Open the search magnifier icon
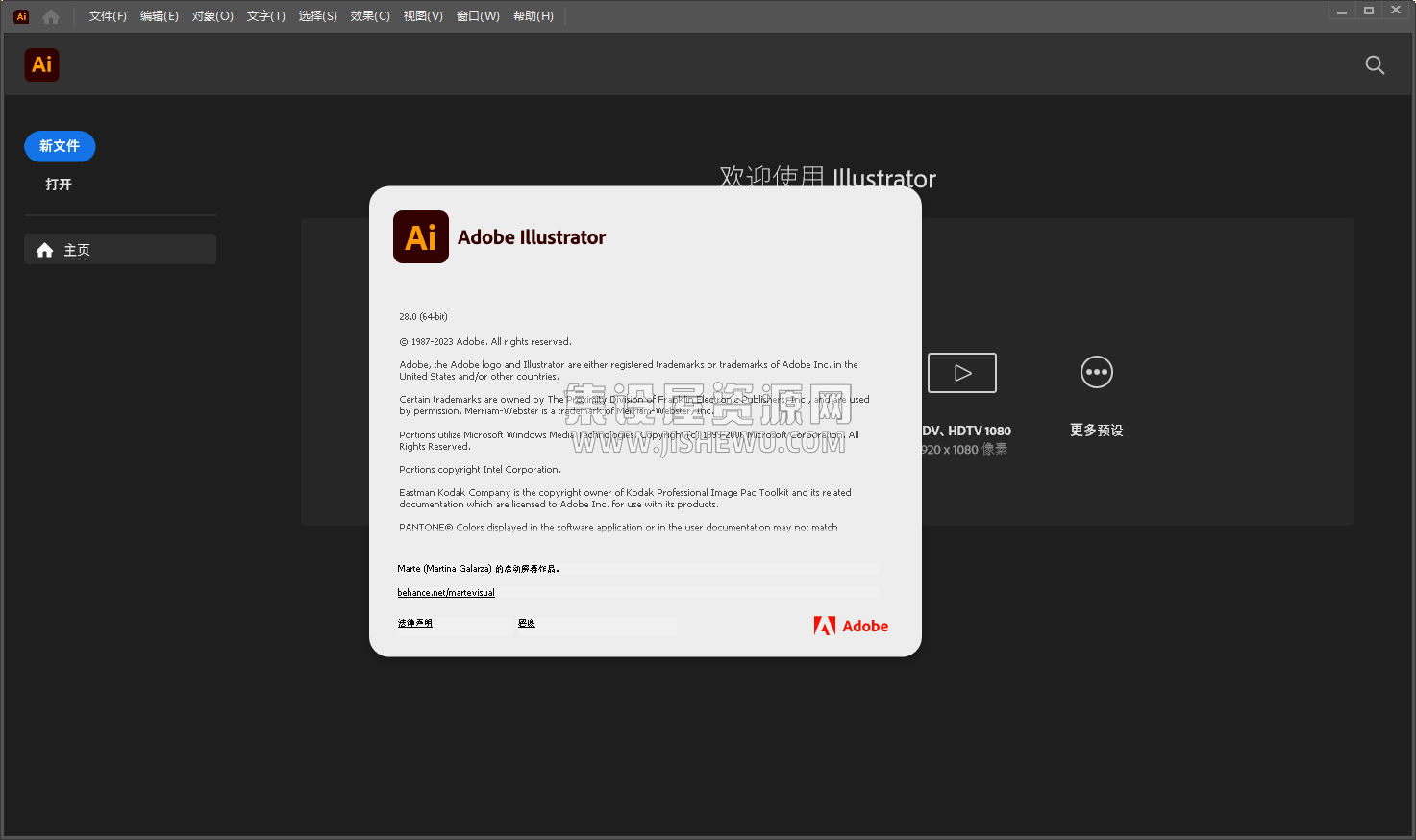The width and height of the screenshot is (1416, 840). pos(1375,64)
